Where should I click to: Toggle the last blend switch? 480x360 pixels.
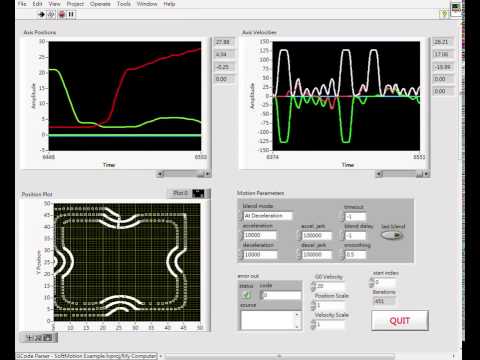click(x=392, y=235)
